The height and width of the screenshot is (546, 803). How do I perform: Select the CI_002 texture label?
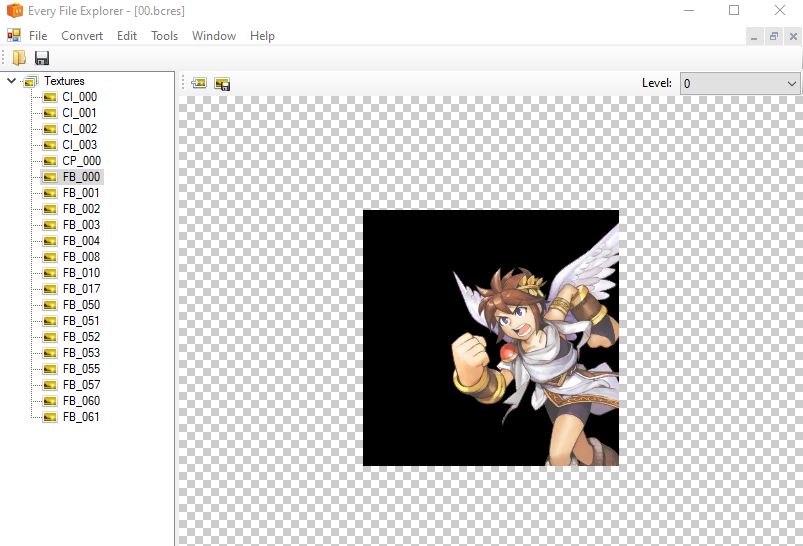[79, 129]
